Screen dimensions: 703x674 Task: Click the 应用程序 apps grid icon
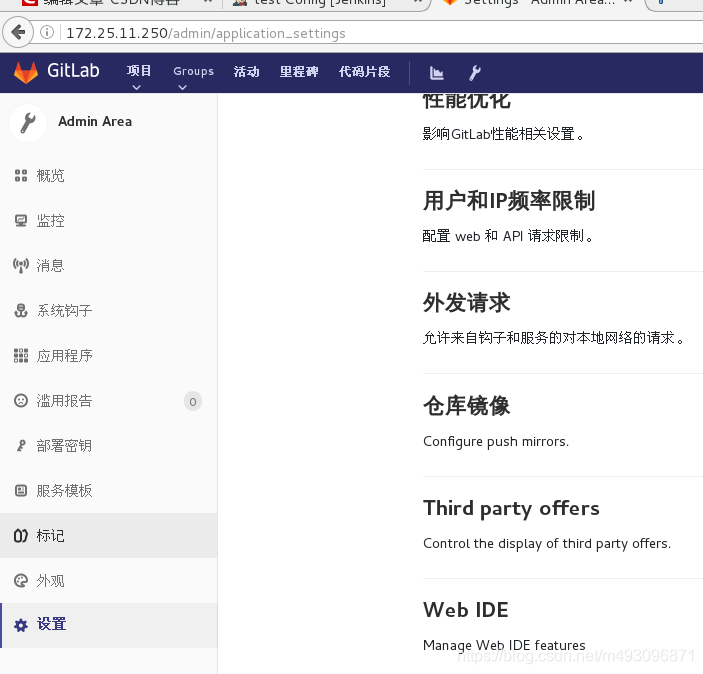tap(21, 356)
